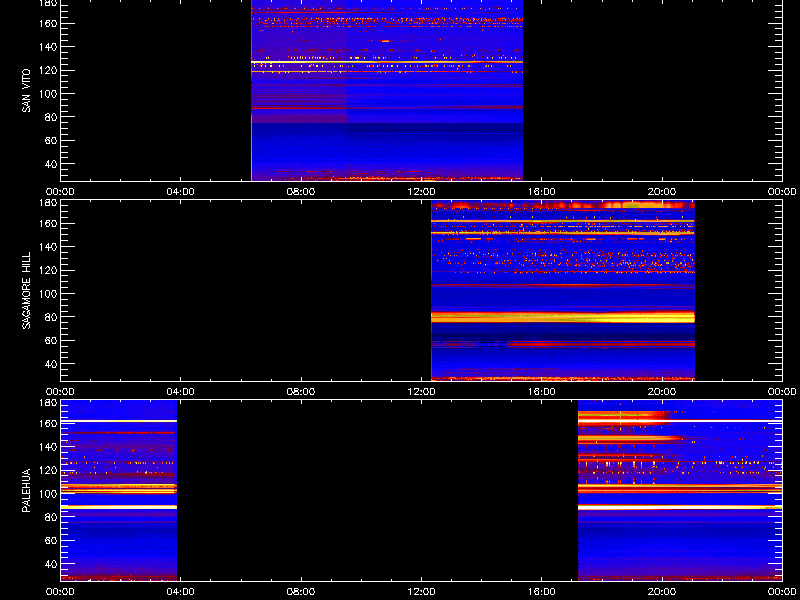
Task: Select the 80 label on San Vito axis
Action: pos(52,117)
